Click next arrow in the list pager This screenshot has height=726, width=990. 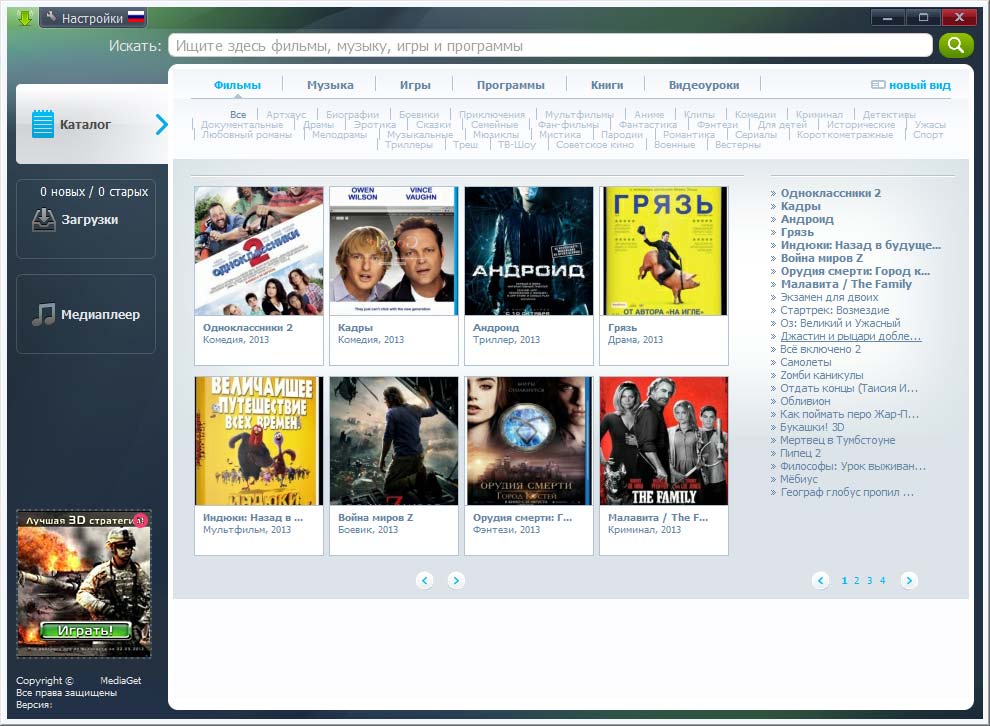pos(909,580)
